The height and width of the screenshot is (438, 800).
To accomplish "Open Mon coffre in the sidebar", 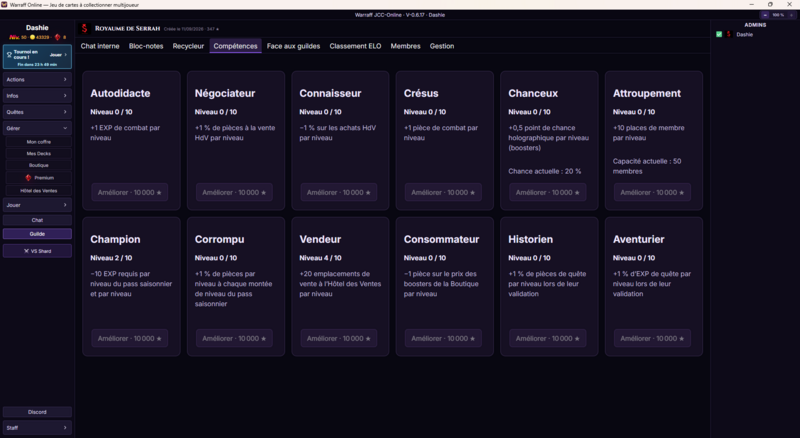I will tap(39, 142).
